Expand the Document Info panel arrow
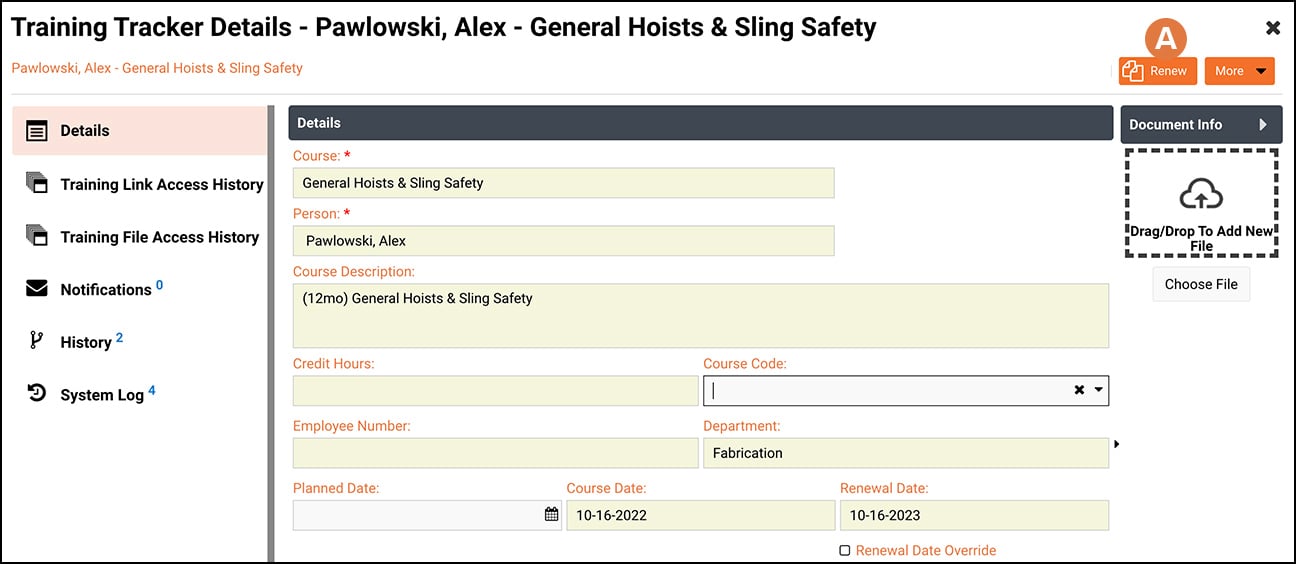 (x=1263, y=125)
